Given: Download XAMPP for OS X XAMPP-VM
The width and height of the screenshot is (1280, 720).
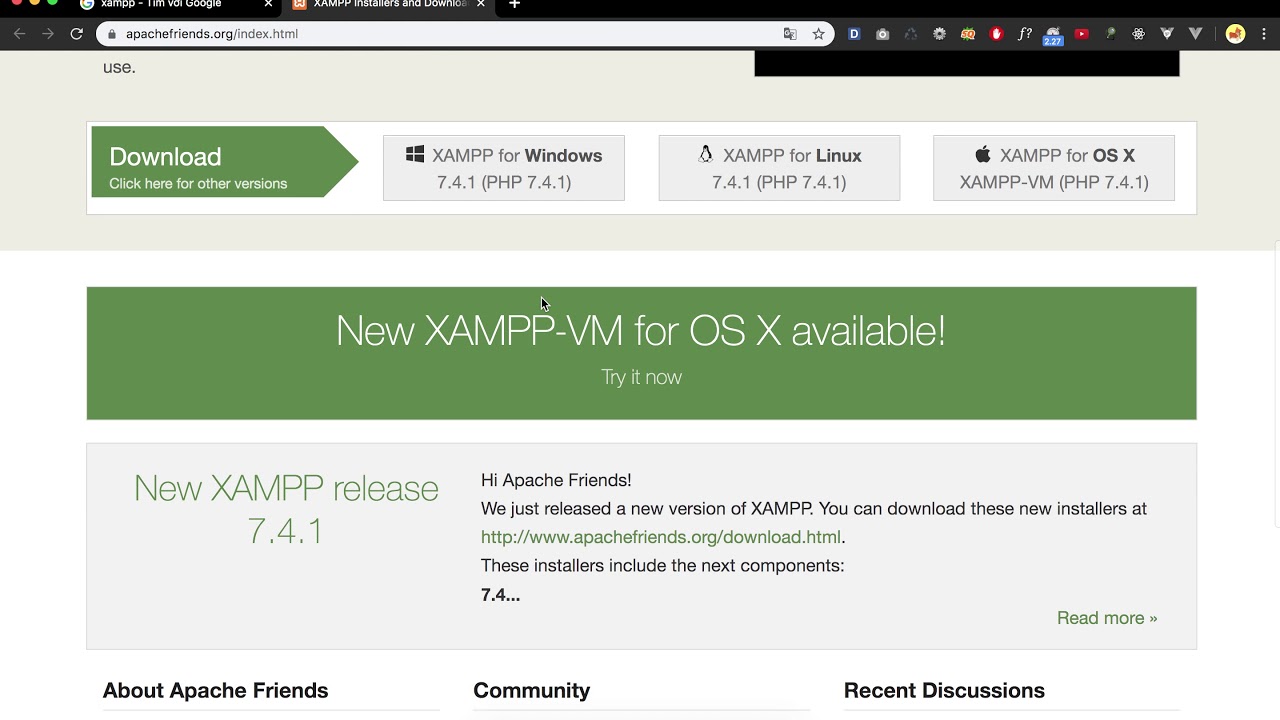Looking at the screenshot, I should [x=1054, y=168].
